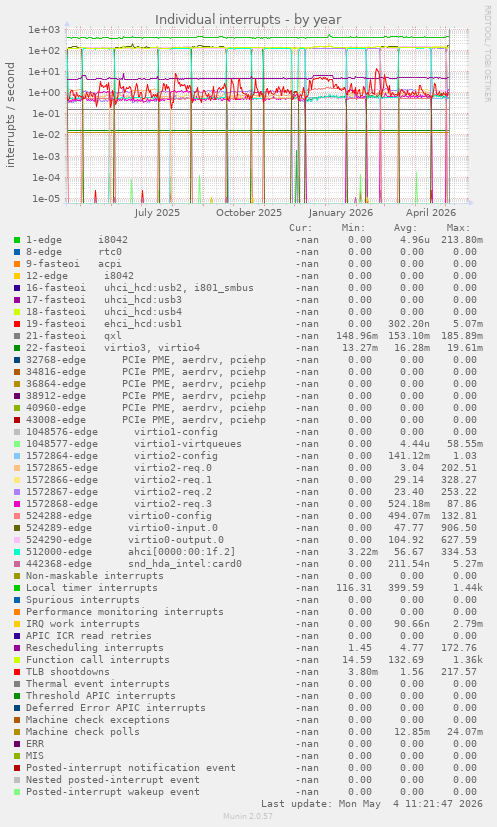The image size is (497, 827).
Task: Click the Posted-interrupt wakeup event label
Action: click(x=113, y=792)
